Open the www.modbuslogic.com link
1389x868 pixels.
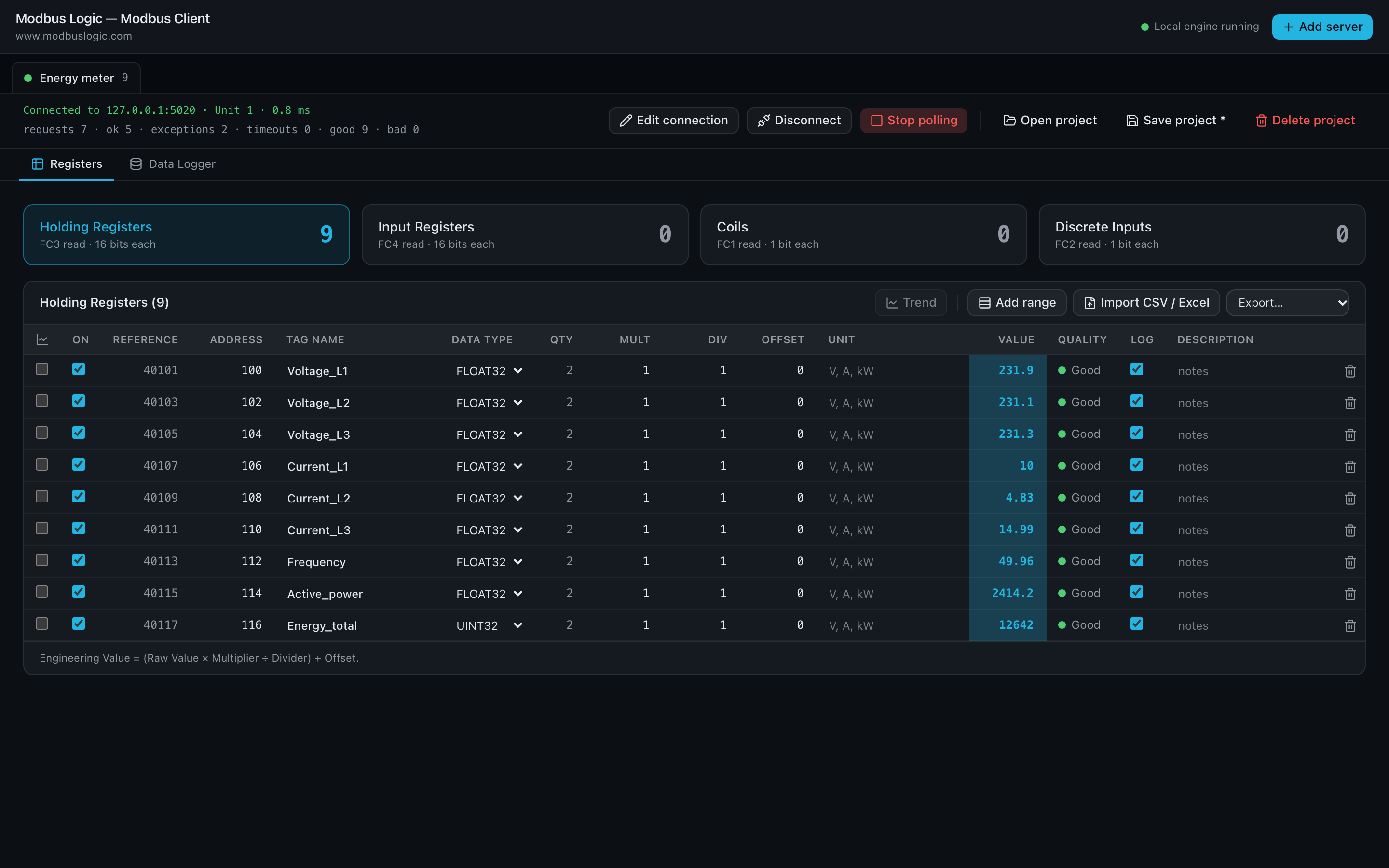tap(74, 36)
